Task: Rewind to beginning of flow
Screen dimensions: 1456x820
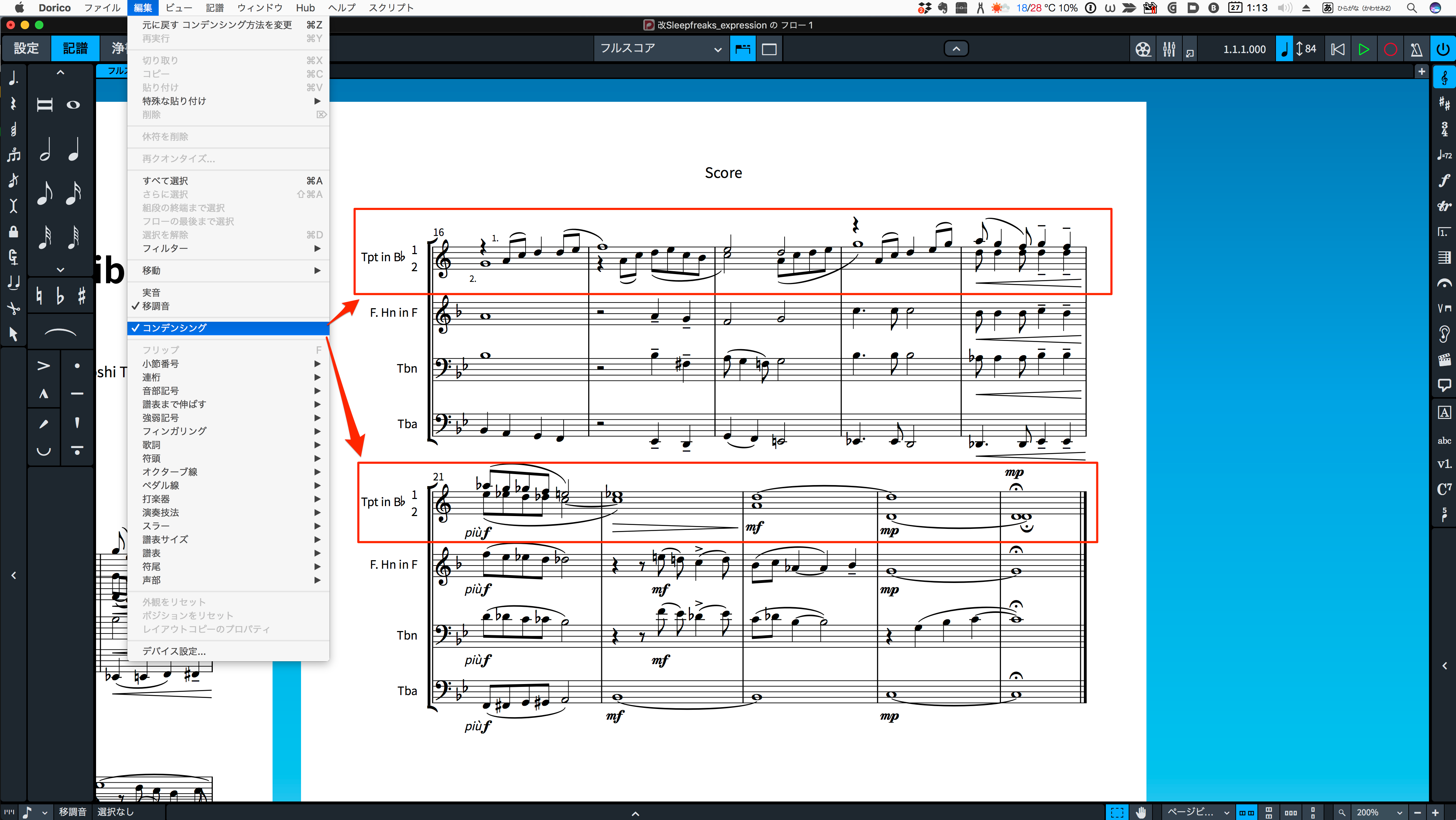Action: pyautogui.click(x=1337, y=49)
